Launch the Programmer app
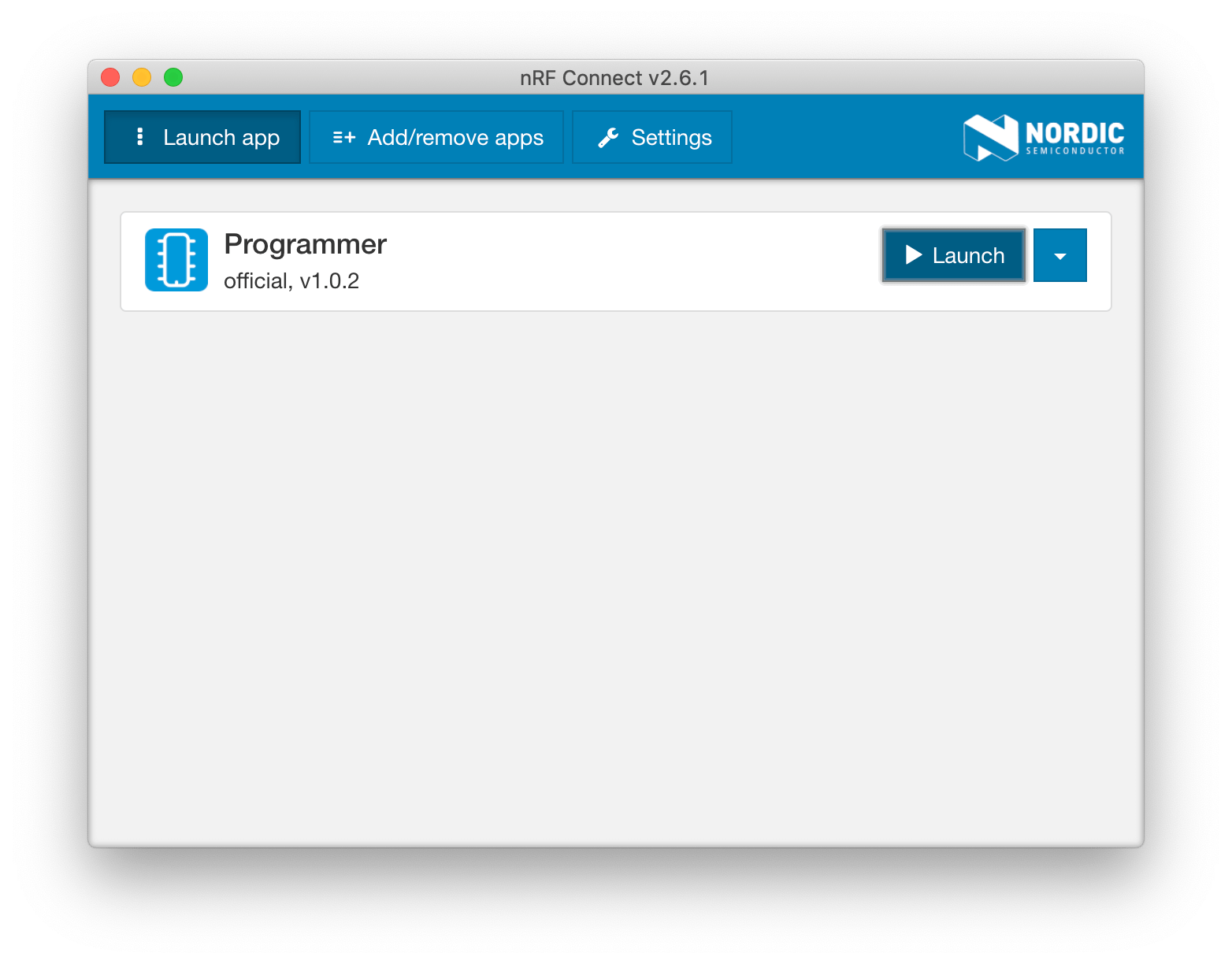The image size is (1232, 964). click(954, 255)
